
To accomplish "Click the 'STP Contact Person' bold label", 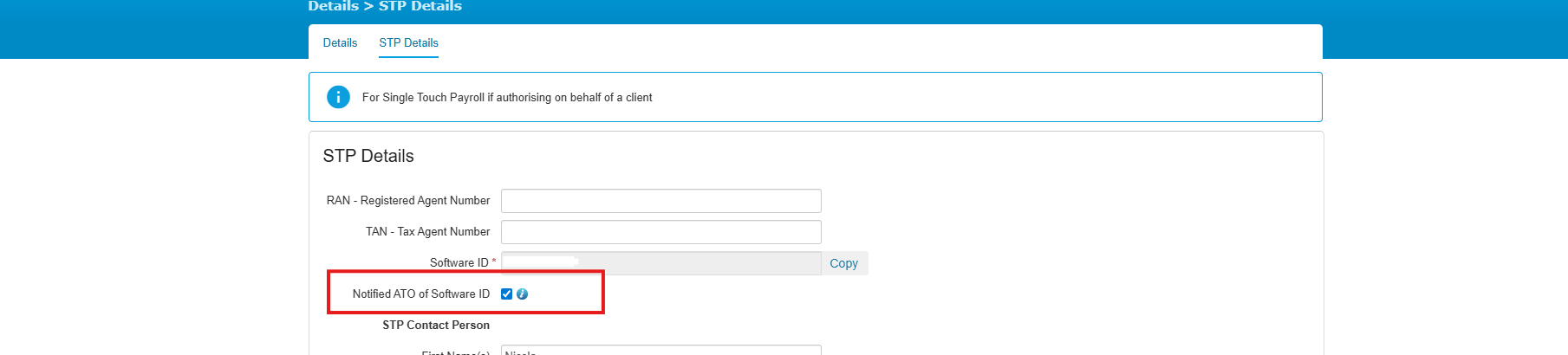I will point(436,326).
